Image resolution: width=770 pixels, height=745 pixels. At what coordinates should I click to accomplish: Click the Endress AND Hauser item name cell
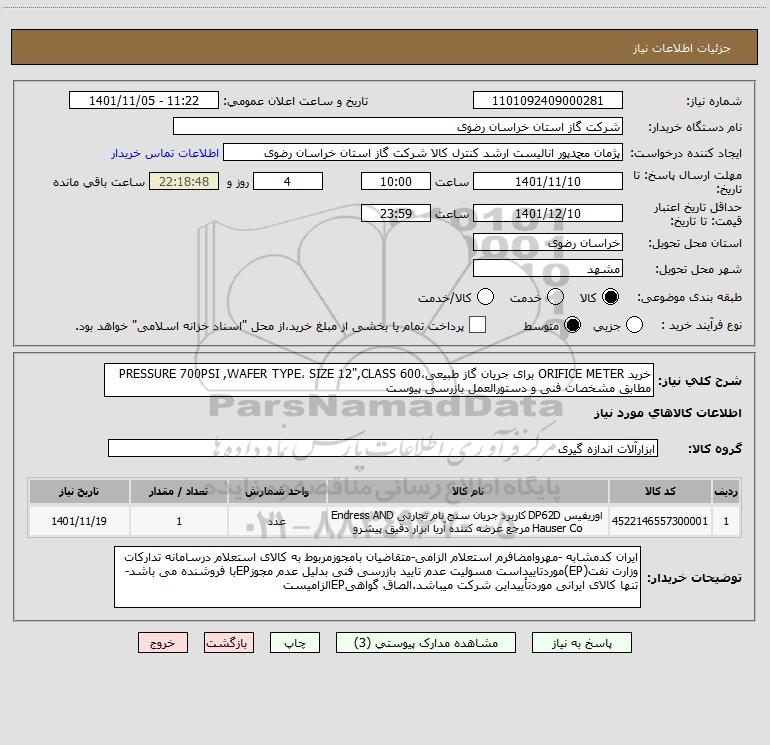(468, 522)
